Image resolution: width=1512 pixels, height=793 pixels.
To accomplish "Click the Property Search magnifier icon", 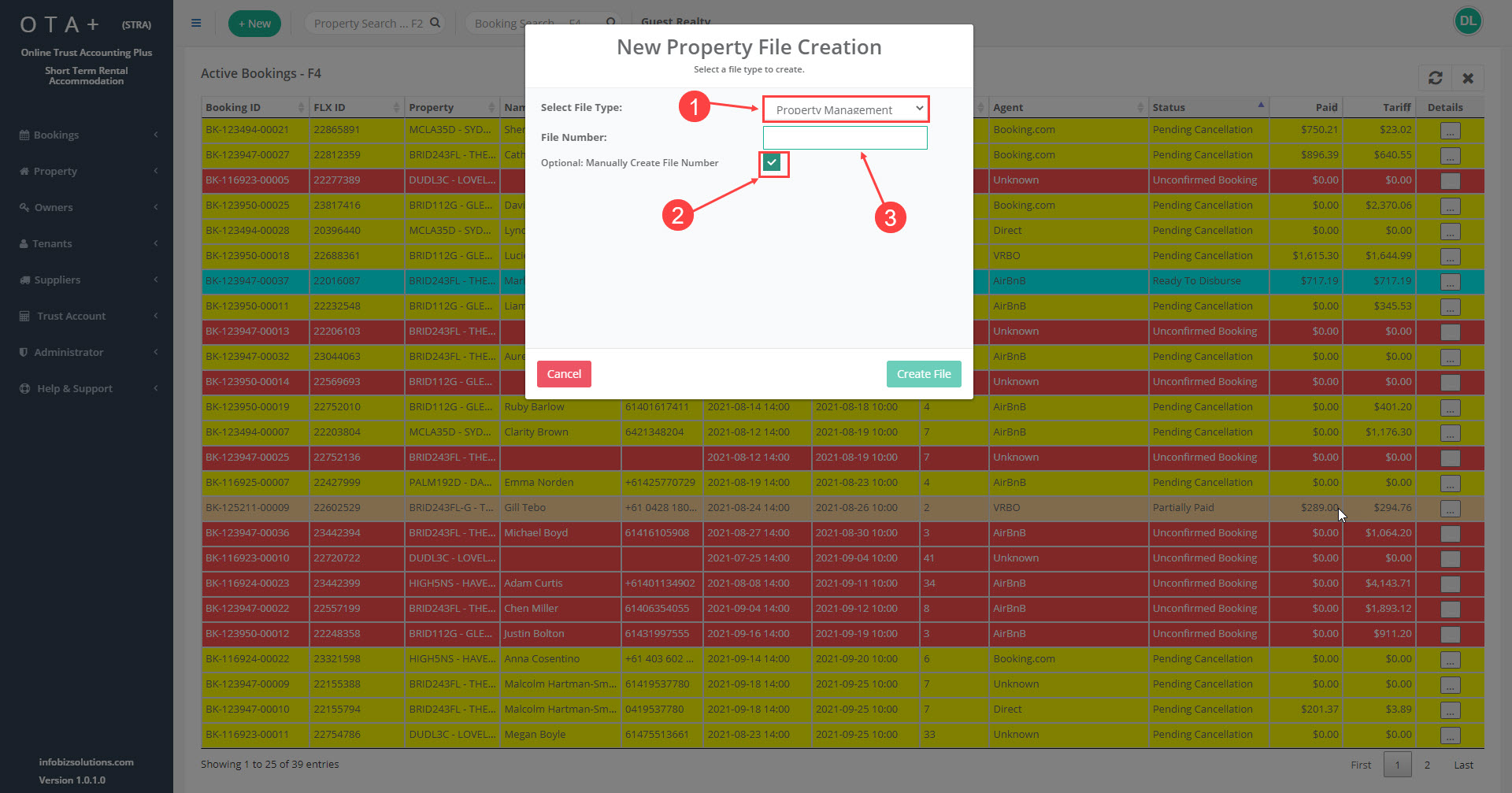I will point(435,23).
